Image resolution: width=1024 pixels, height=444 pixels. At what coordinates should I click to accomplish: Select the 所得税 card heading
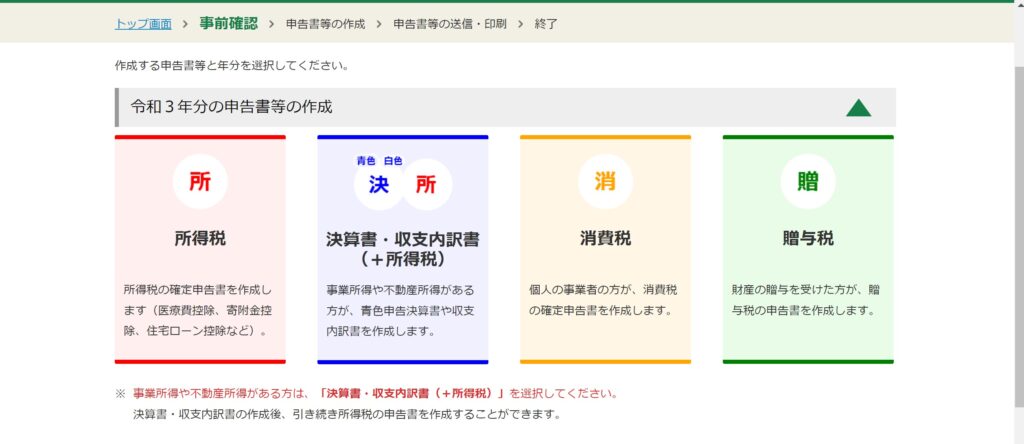[200, 238]
